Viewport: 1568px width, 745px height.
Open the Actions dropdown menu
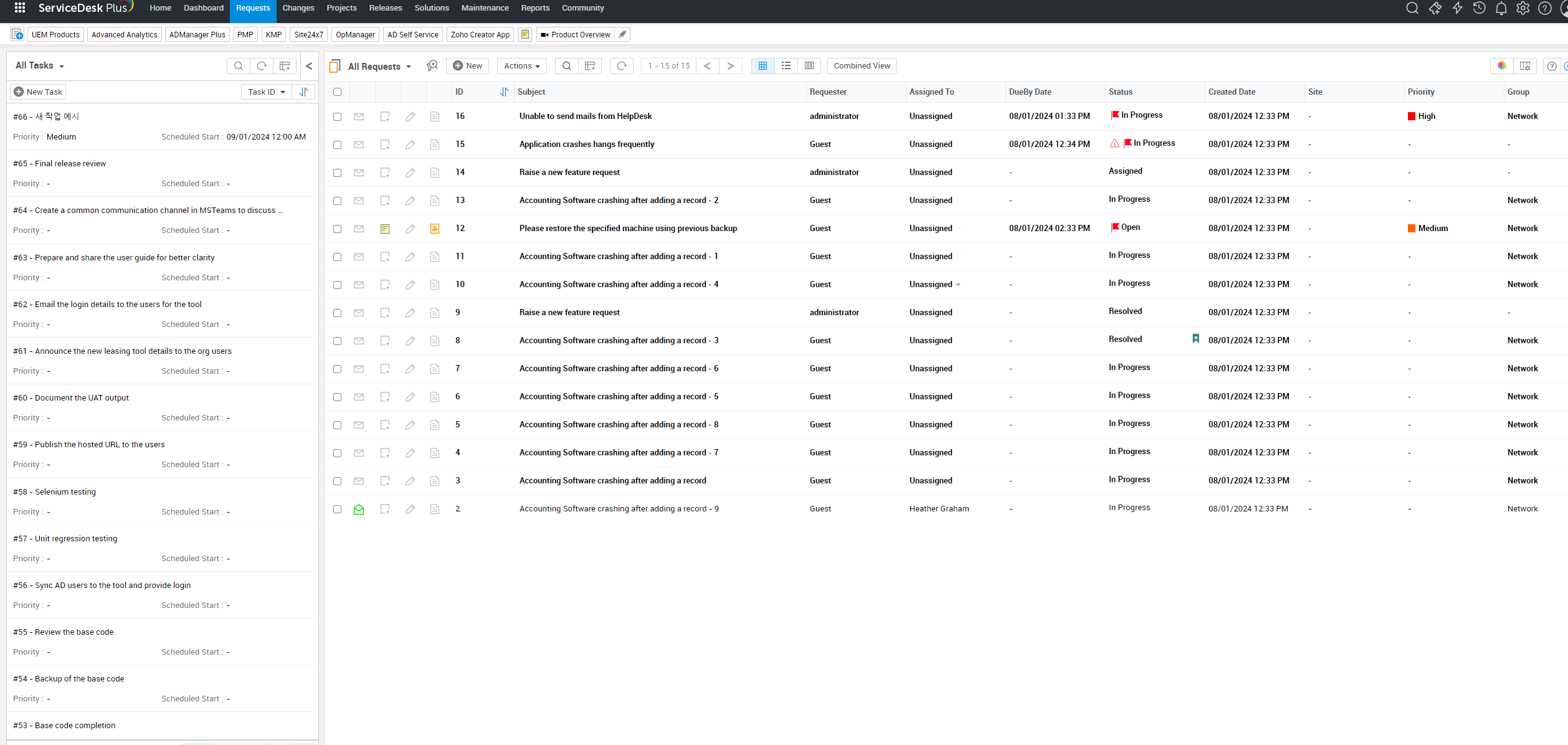(521, 66)
